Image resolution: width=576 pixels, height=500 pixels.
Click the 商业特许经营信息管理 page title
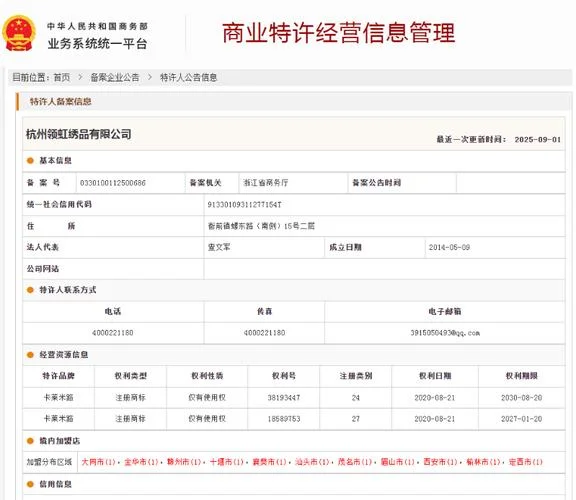[339, 33]
